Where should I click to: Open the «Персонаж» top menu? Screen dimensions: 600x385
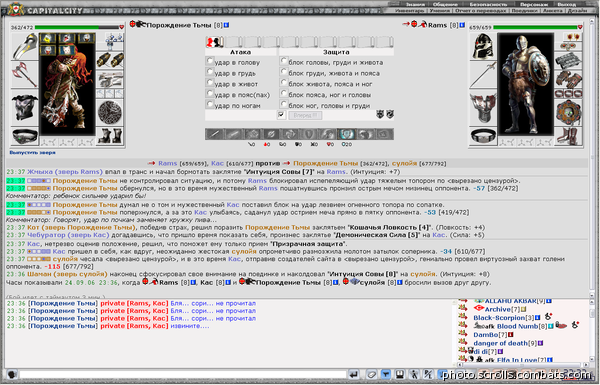533,4
